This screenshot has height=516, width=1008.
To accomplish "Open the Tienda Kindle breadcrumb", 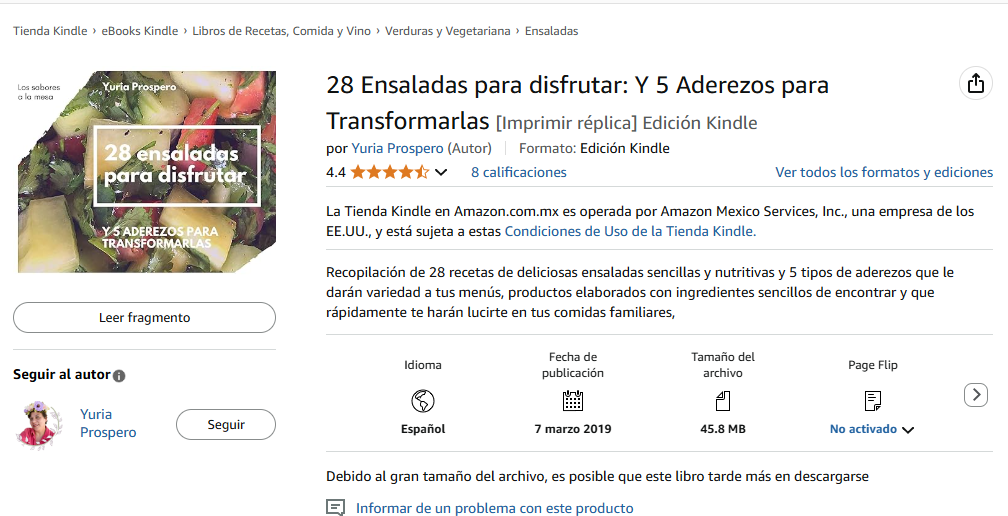I will click(50, 31).
